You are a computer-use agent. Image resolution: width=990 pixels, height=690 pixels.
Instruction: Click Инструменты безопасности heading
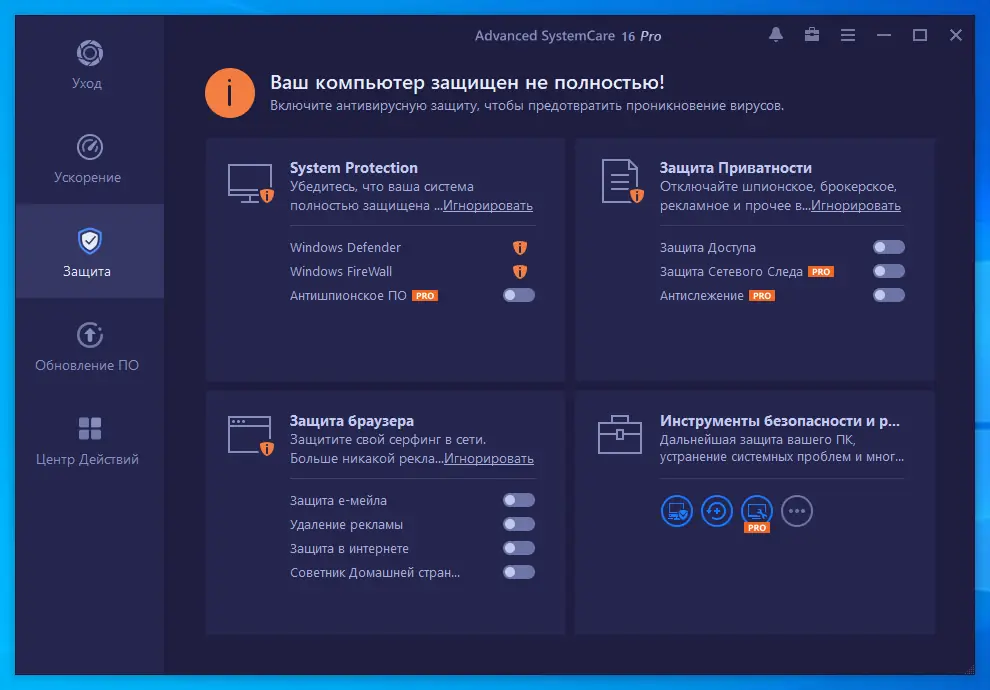tap(780, 421)
